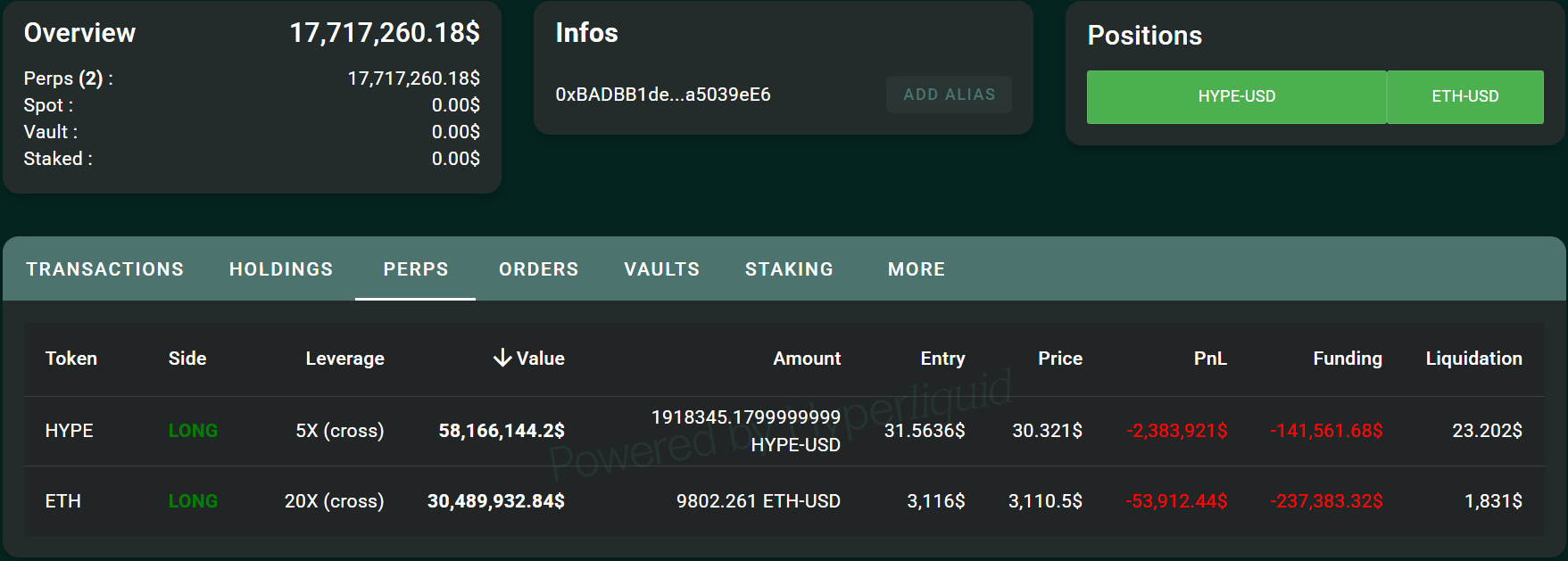Select the ETH-USD position bar

click(1464, 96)
